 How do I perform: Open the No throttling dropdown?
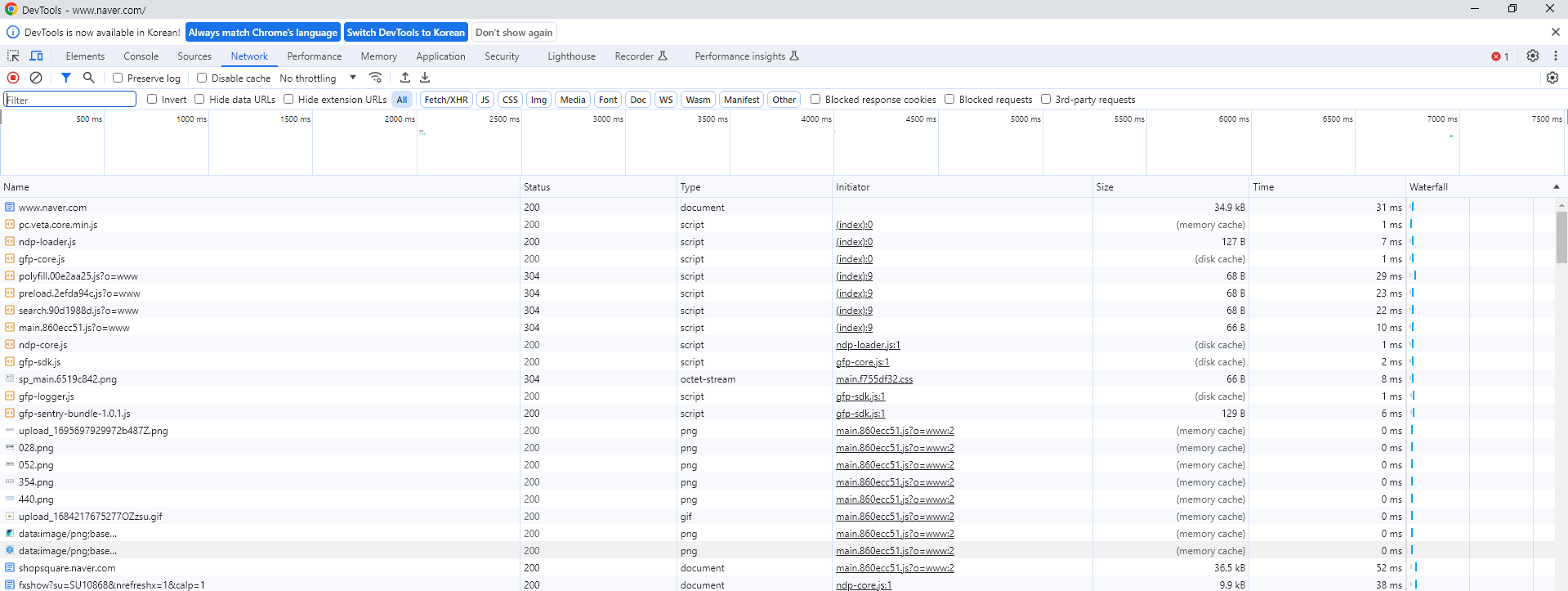(x=318, y=78)
